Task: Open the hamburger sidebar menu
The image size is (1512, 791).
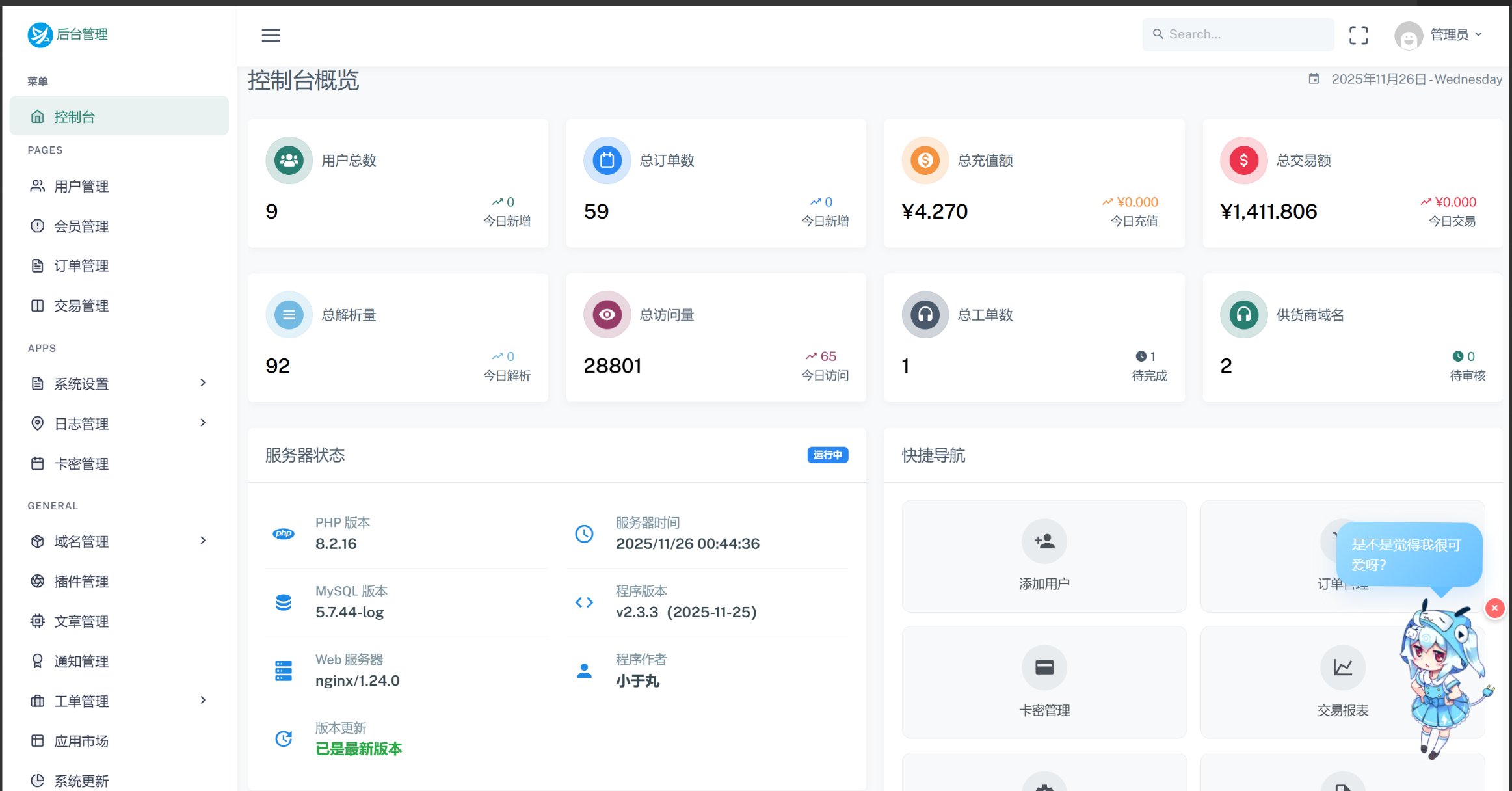Action: [271, 35]
